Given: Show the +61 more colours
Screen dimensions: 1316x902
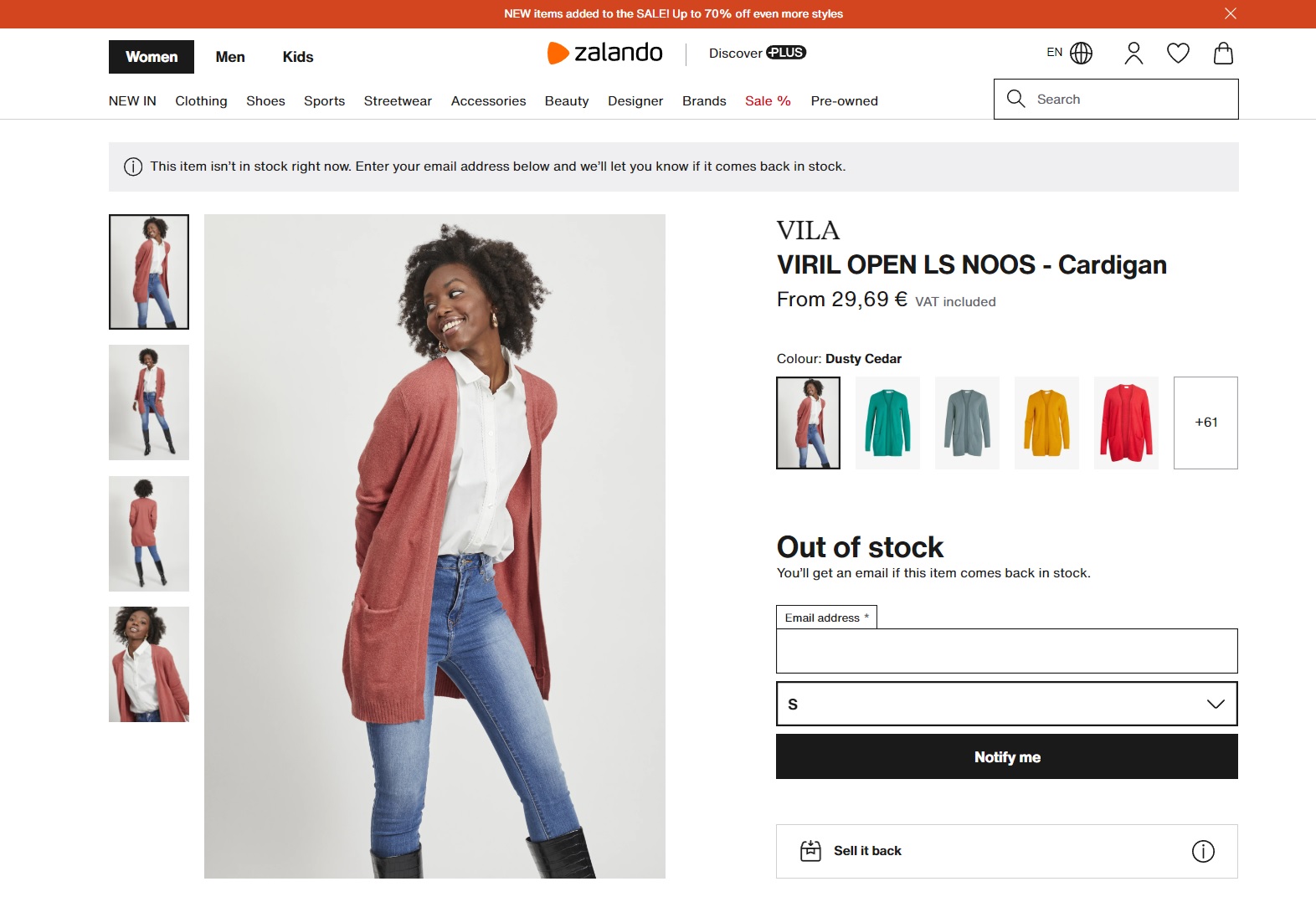Looking at the screenshot, I should tap(1205, 423).
